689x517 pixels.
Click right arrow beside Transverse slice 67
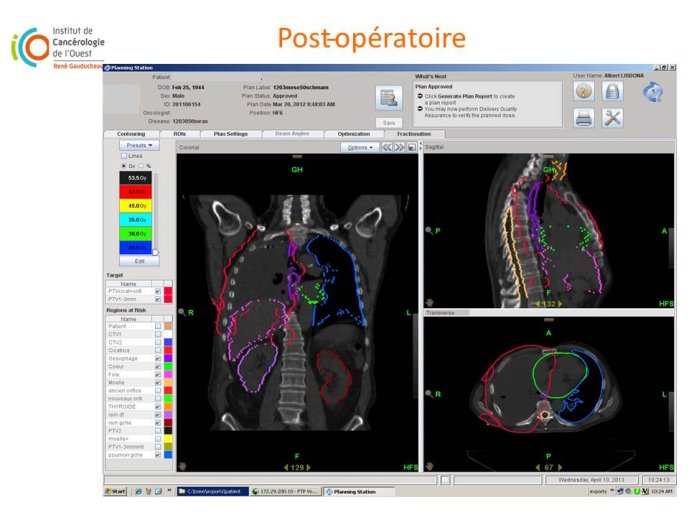coord(559,467)
